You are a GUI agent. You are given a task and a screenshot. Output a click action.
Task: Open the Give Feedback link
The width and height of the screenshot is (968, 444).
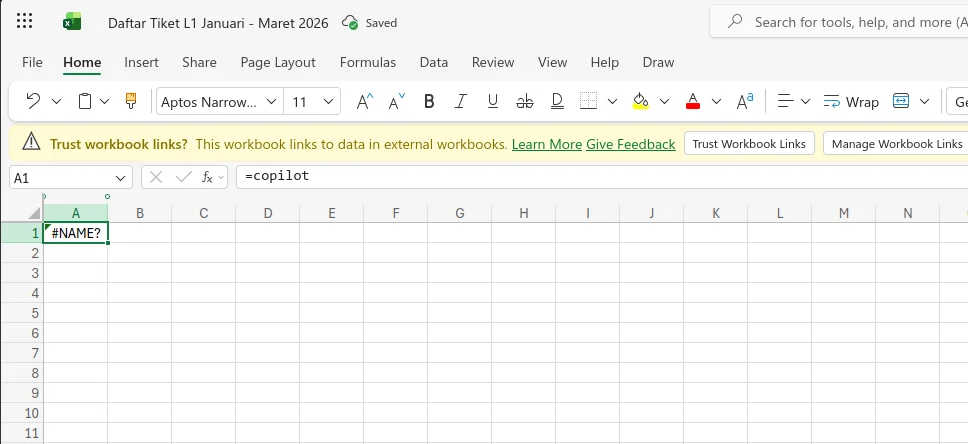(631, 144)
